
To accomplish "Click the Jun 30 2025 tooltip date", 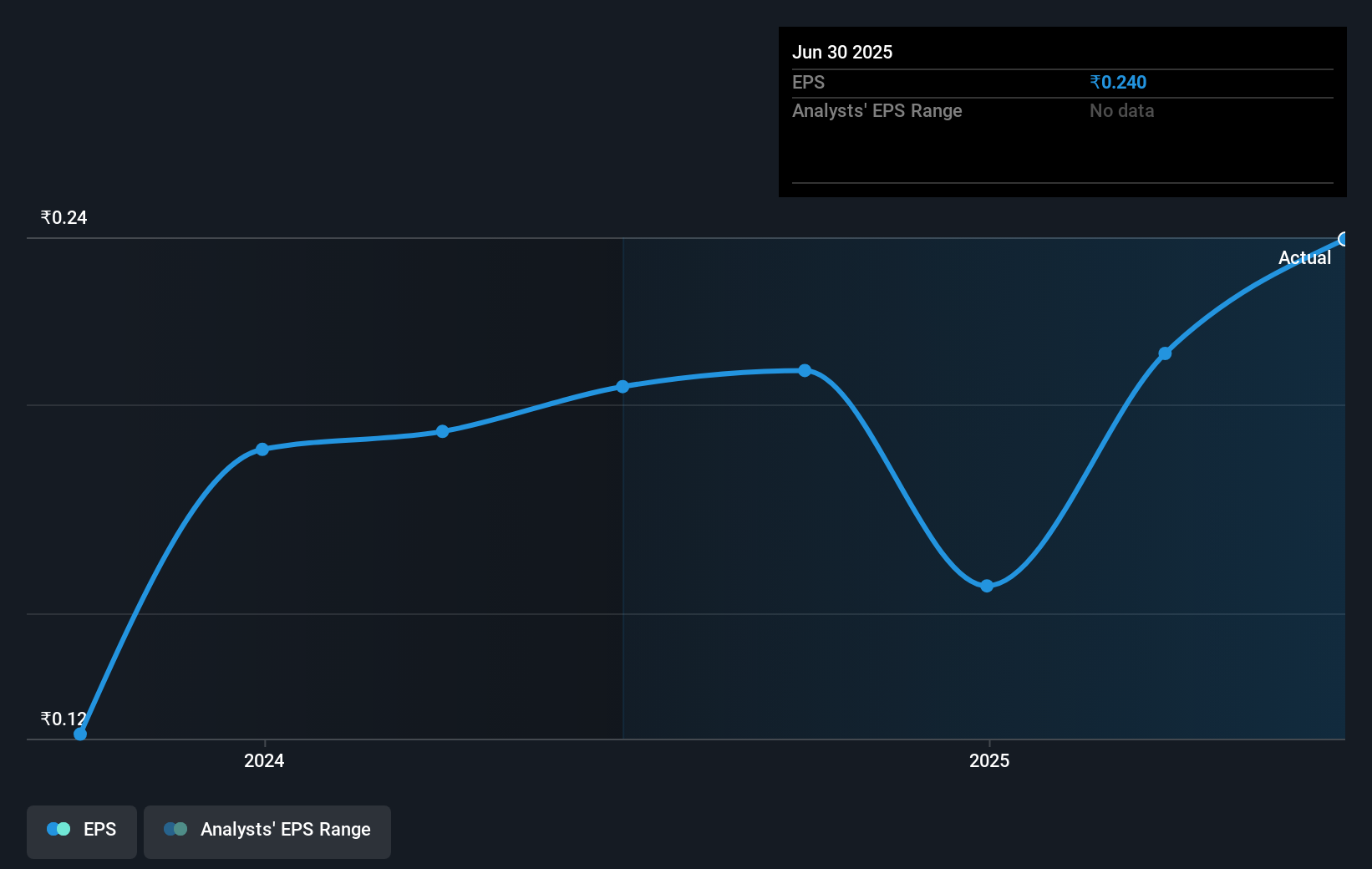I will click(x=842, y=53).
